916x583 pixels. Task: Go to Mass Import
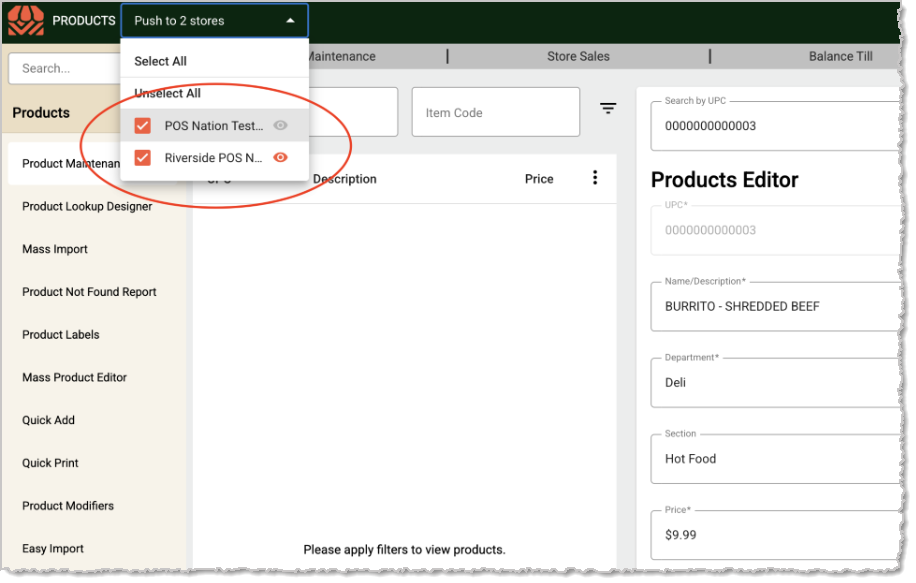tap(55, 249)
